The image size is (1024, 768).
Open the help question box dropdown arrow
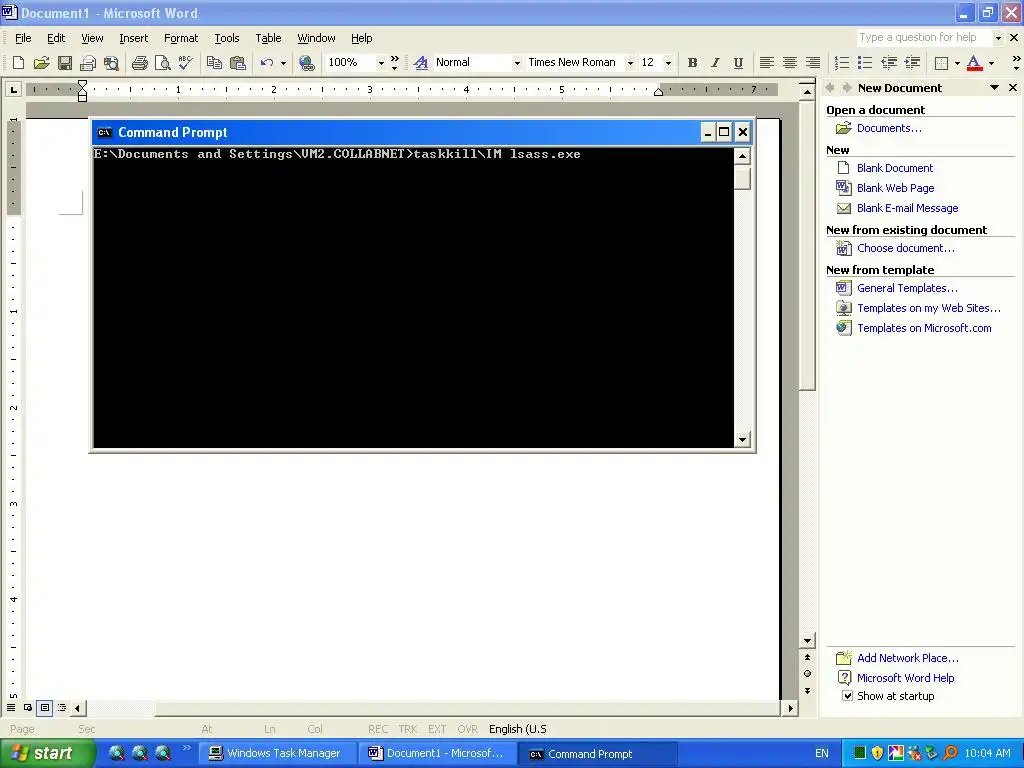point(998,38)
